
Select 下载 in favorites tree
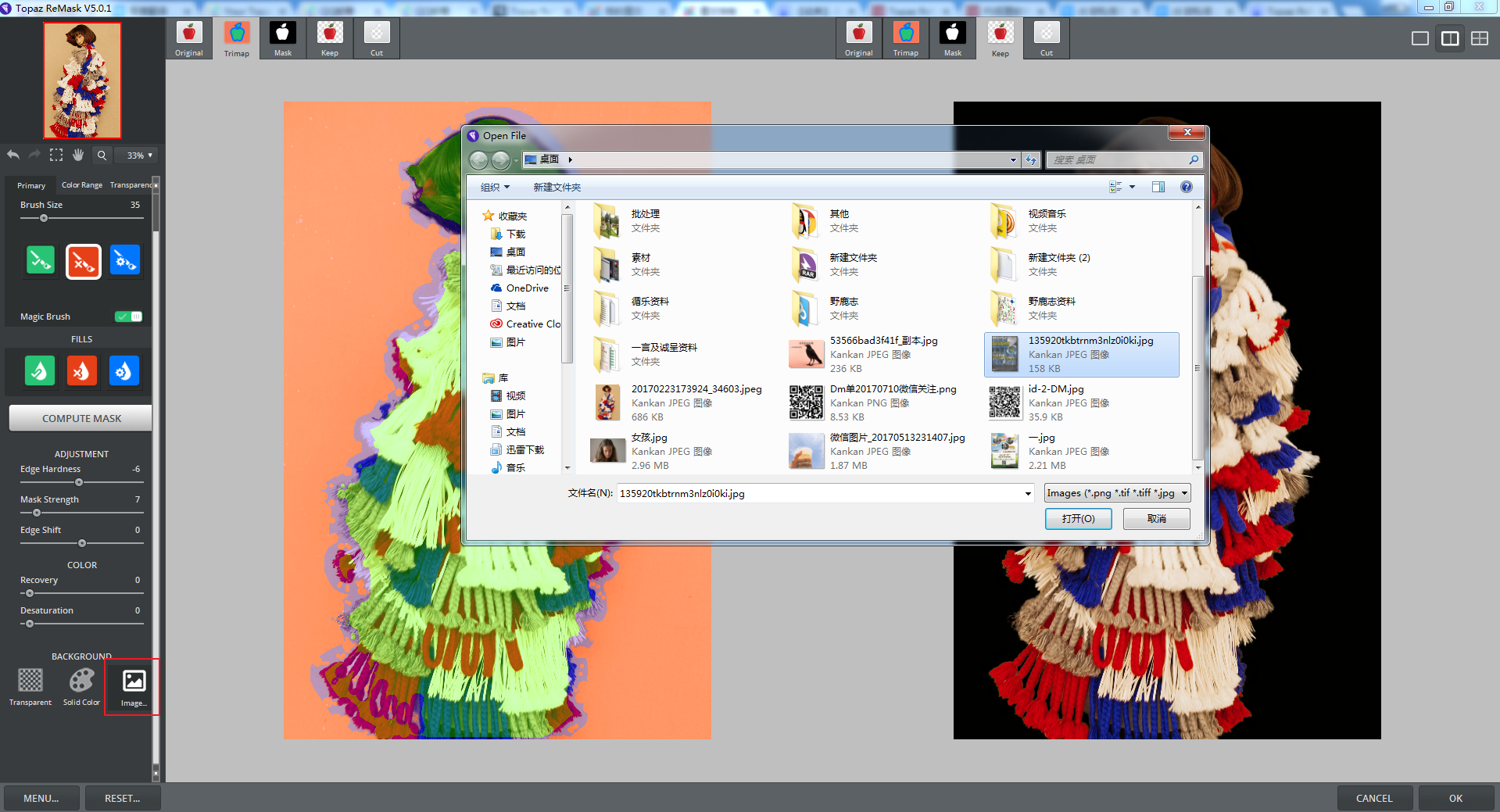click(508, 234)
